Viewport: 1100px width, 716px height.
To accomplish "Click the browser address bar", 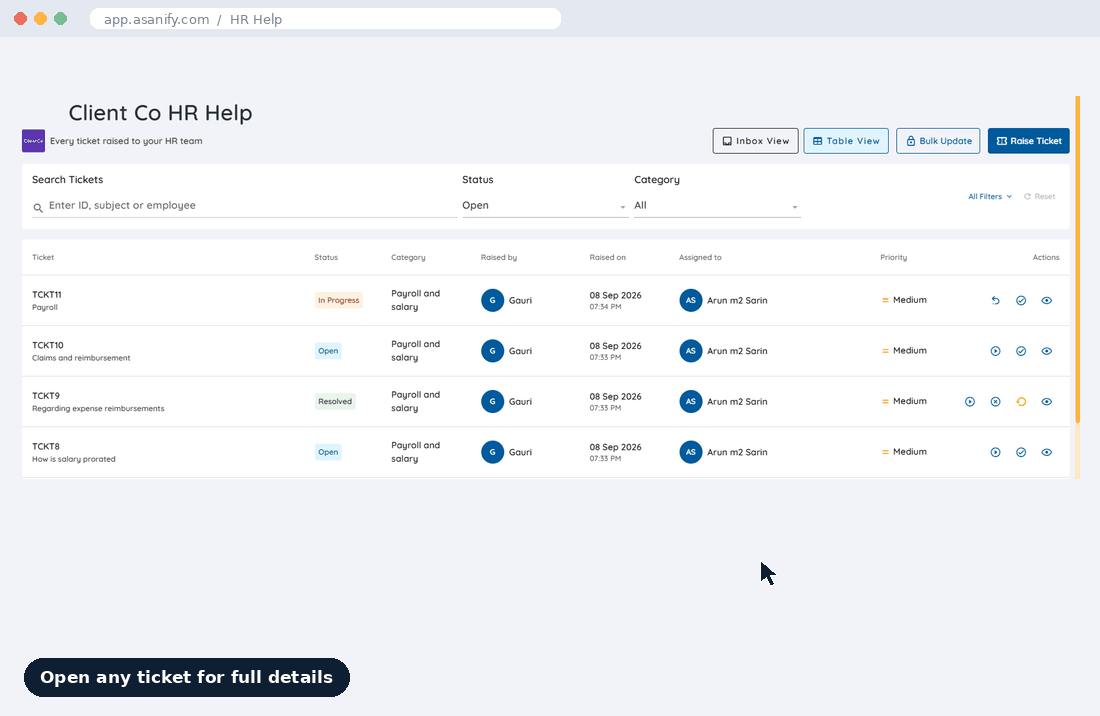I will click(326, 19).
